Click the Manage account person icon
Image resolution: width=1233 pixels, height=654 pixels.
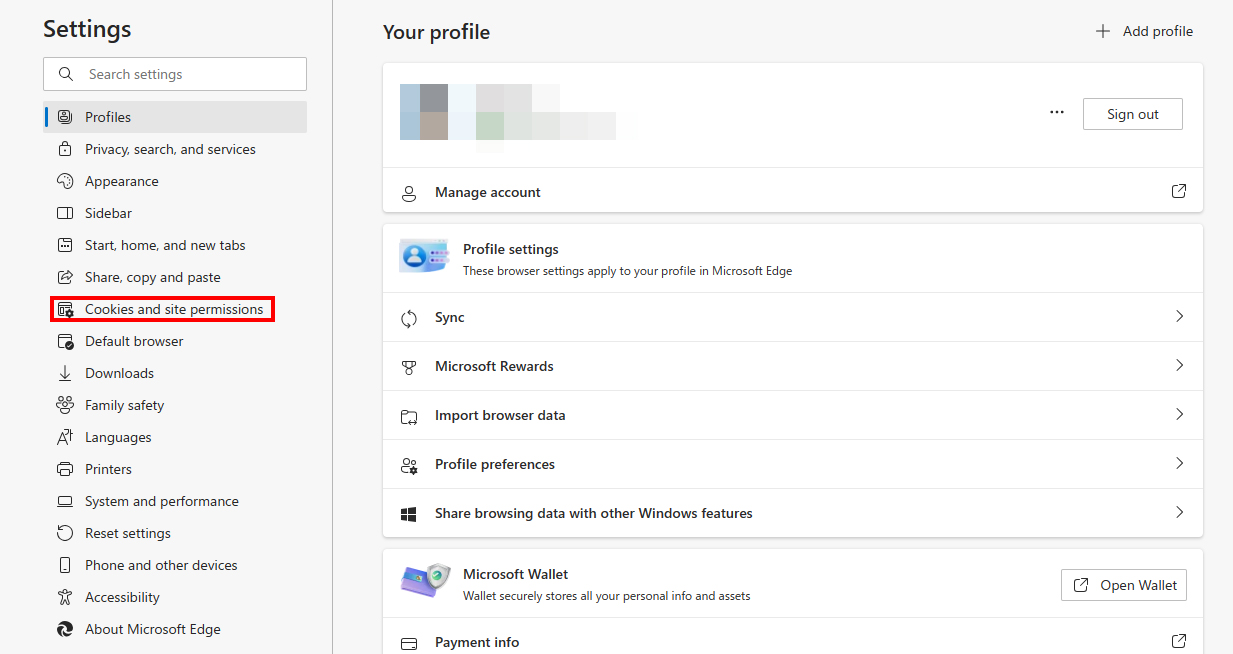[409, 193]
